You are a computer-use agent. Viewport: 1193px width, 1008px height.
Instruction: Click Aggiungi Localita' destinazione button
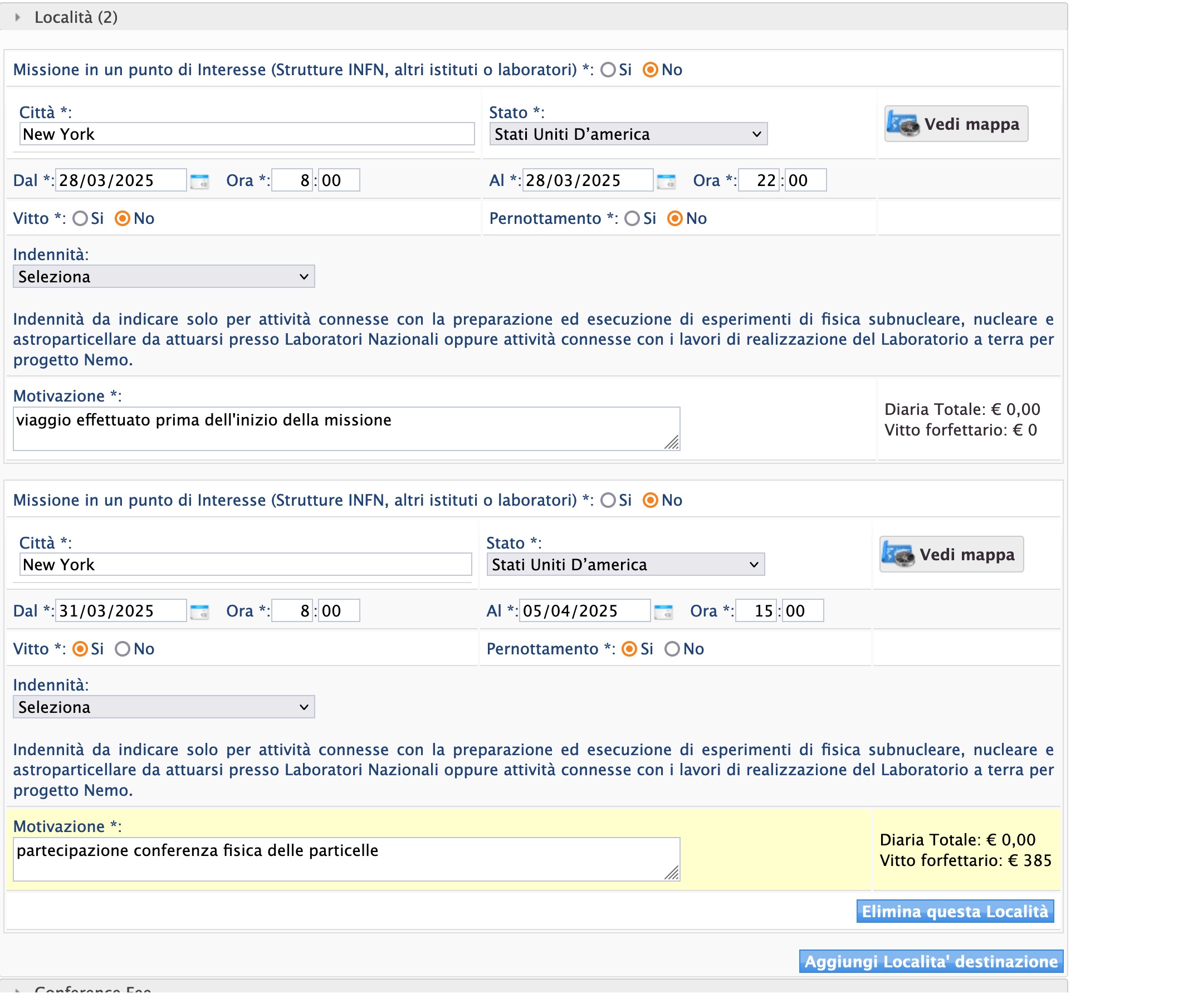931,962
